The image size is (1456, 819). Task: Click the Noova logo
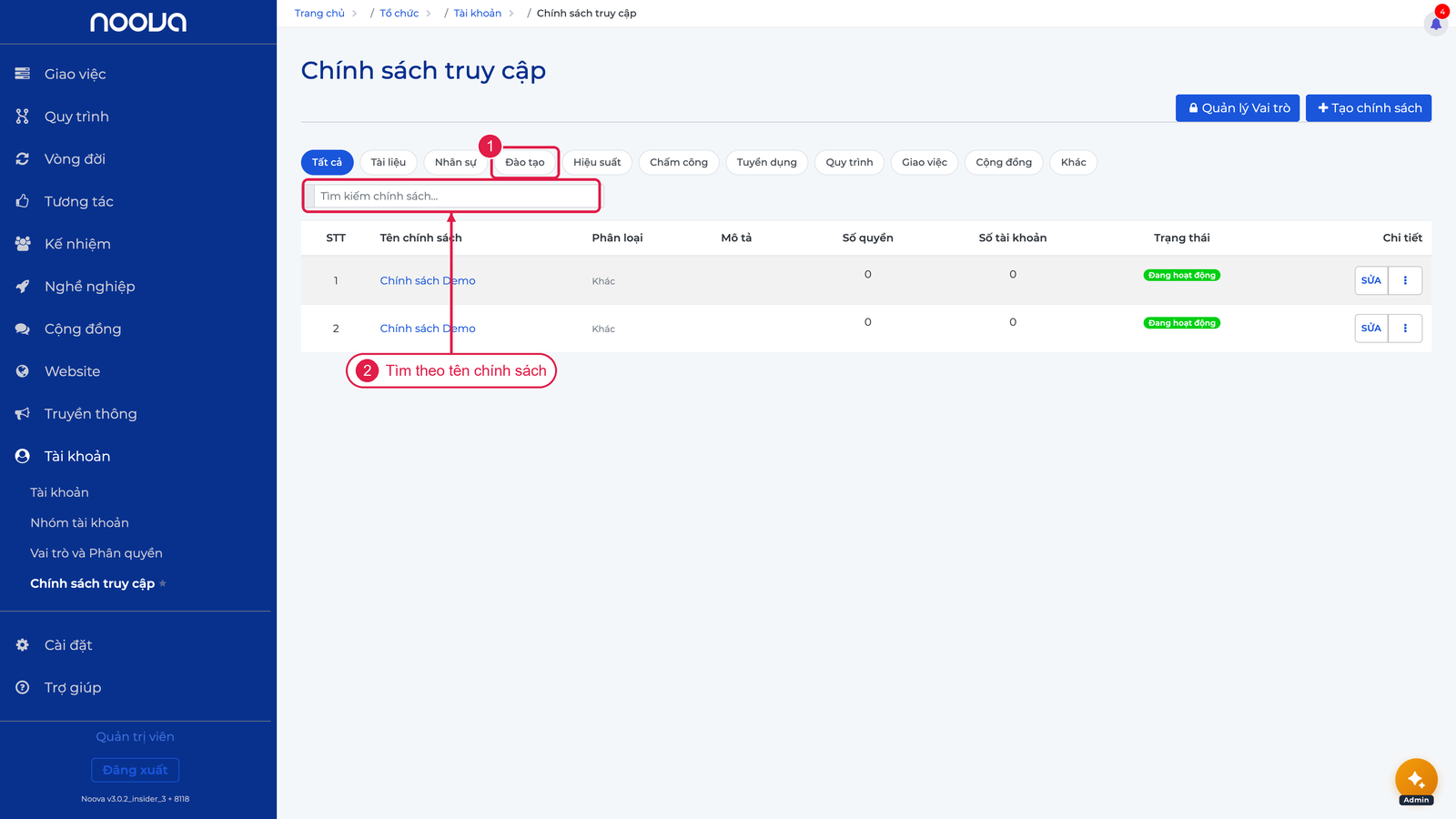tap(138, 22)
